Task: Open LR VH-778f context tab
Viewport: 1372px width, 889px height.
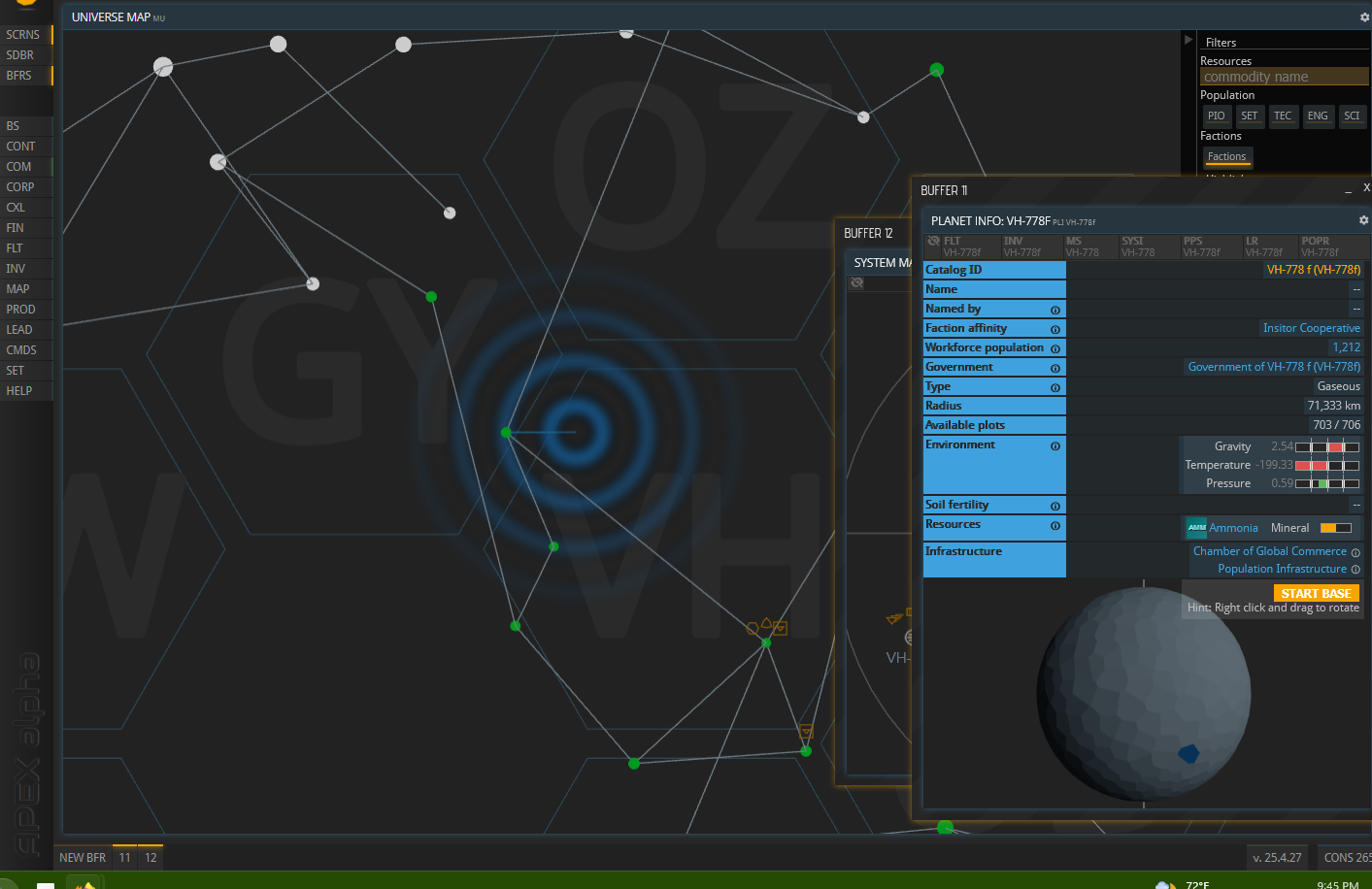Action: [x=1270, y=247]
